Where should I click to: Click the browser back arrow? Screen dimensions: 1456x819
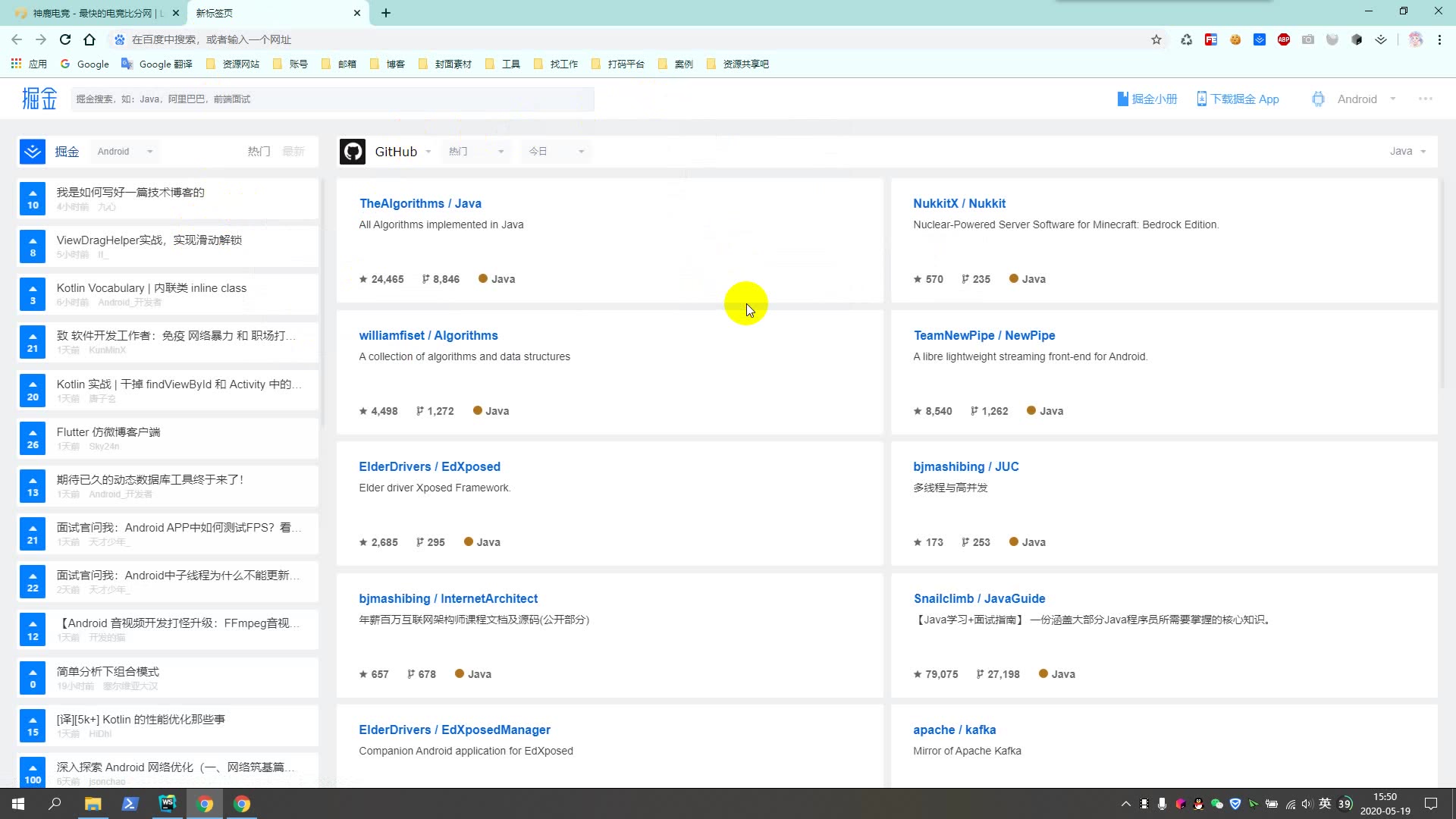pyautogui.click(x=17, y=39)
